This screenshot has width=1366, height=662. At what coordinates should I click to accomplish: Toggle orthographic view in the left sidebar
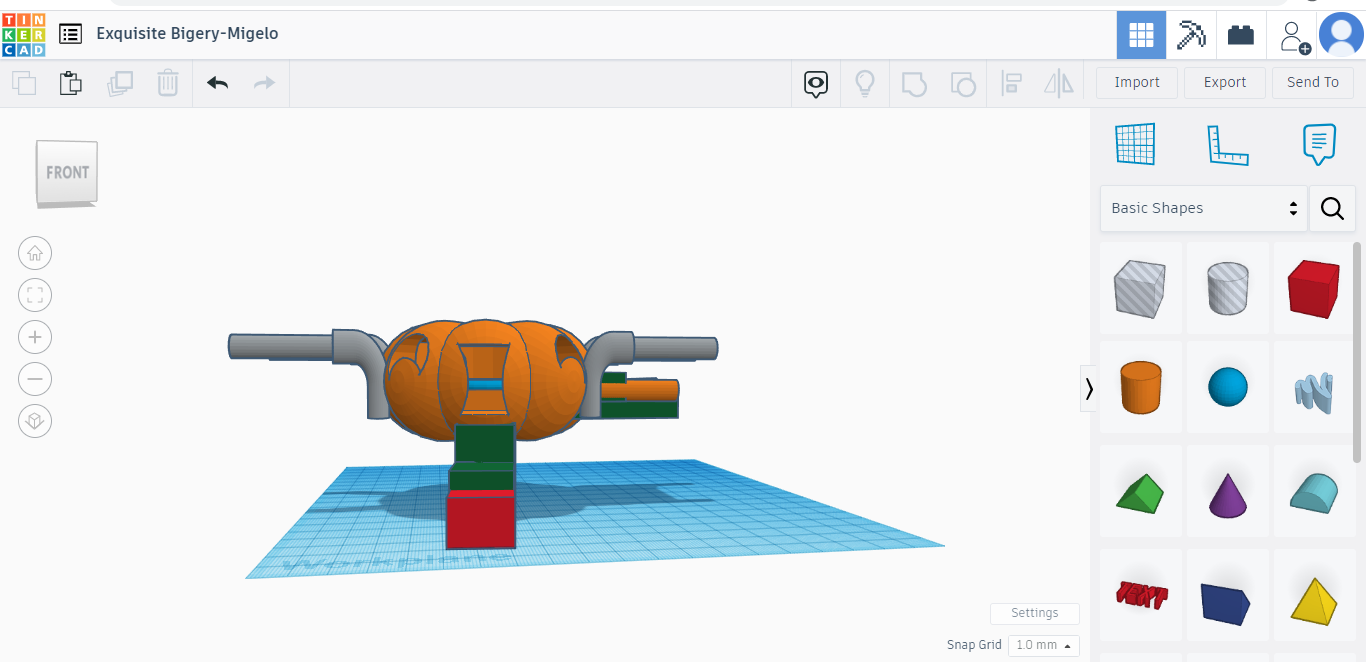35,421
